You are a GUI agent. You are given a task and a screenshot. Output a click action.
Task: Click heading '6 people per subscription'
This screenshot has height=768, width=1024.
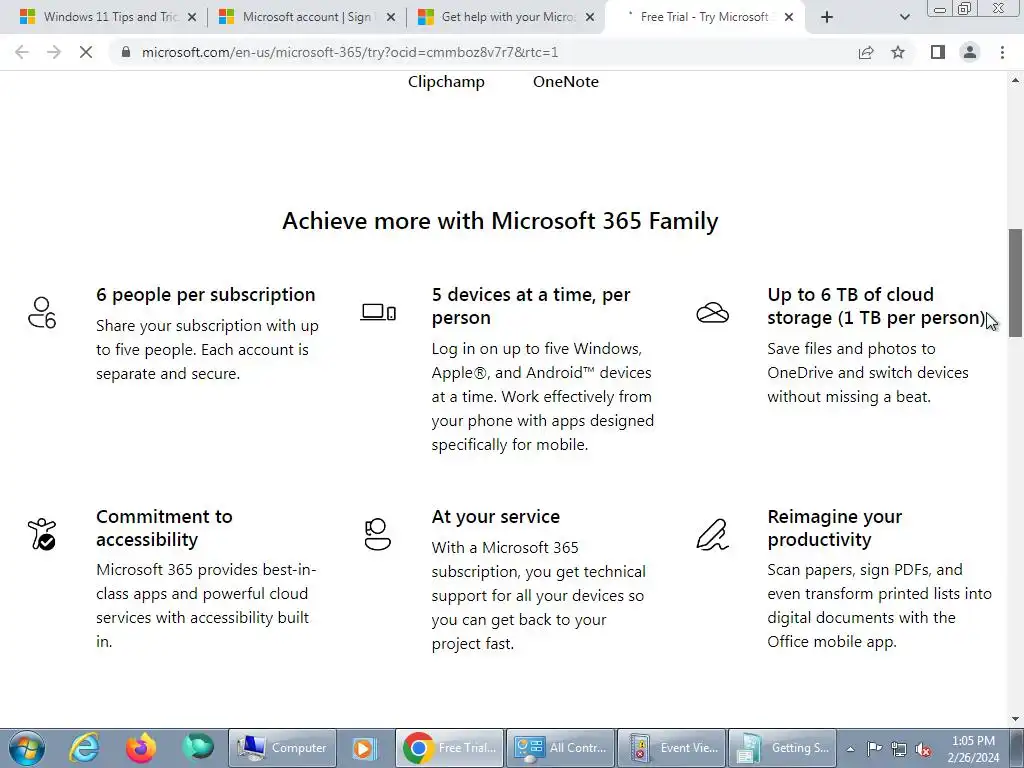pos(206,295)
